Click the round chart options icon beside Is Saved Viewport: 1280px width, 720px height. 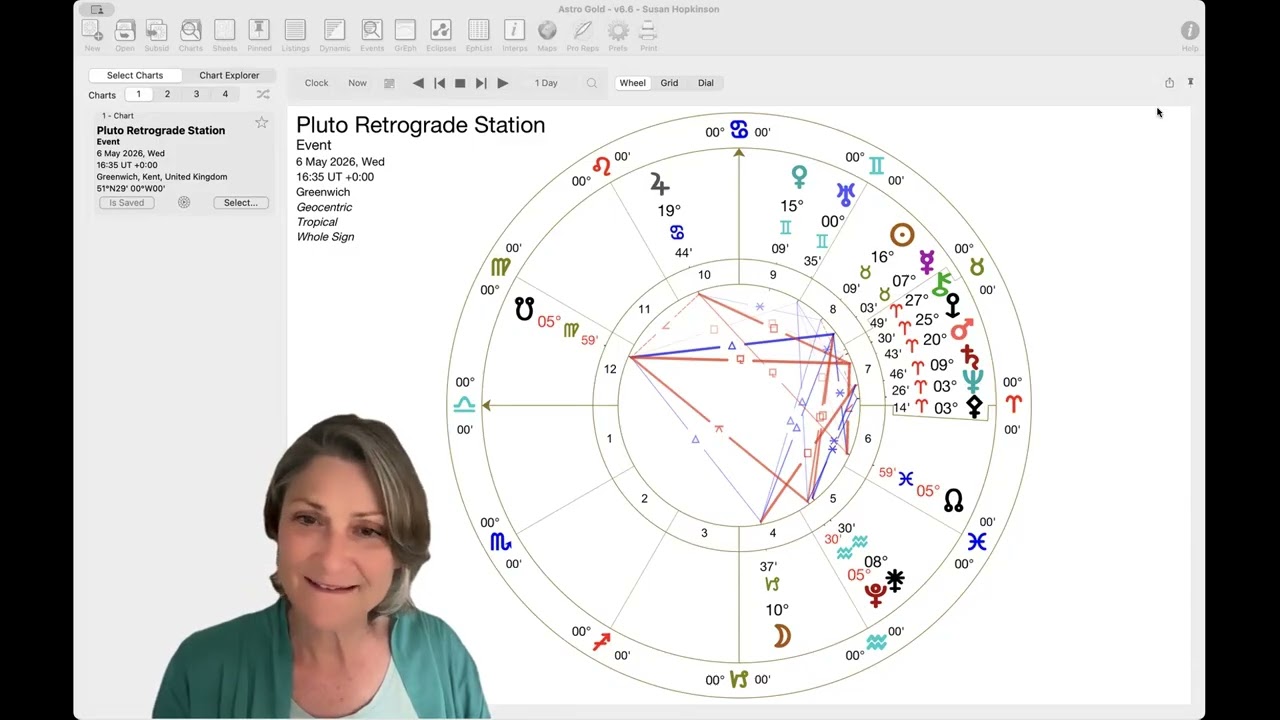pyautogui.click(x=184, y=202)
